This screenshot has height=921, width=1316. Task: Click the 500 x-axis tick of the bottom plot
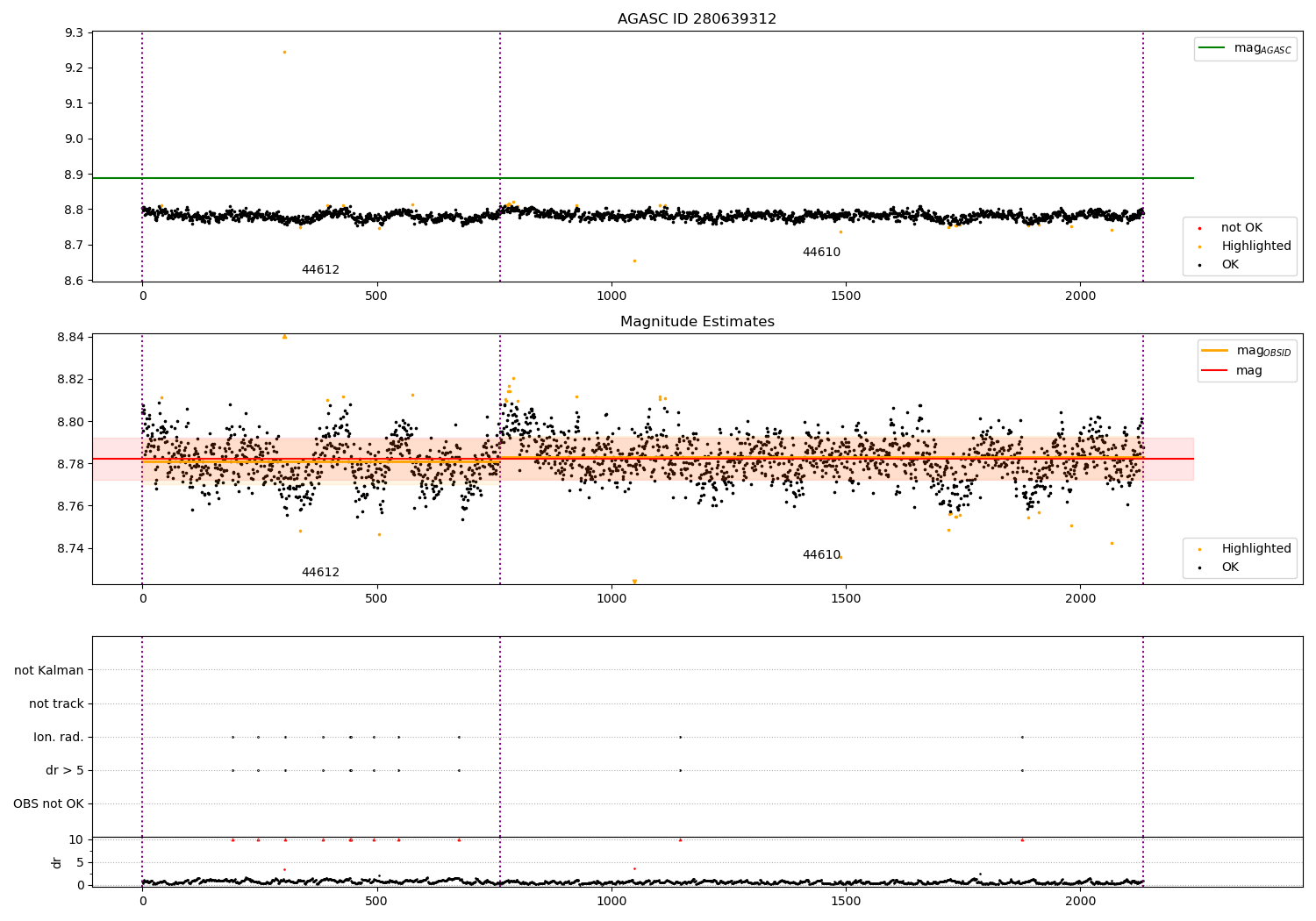click(376, 900)
